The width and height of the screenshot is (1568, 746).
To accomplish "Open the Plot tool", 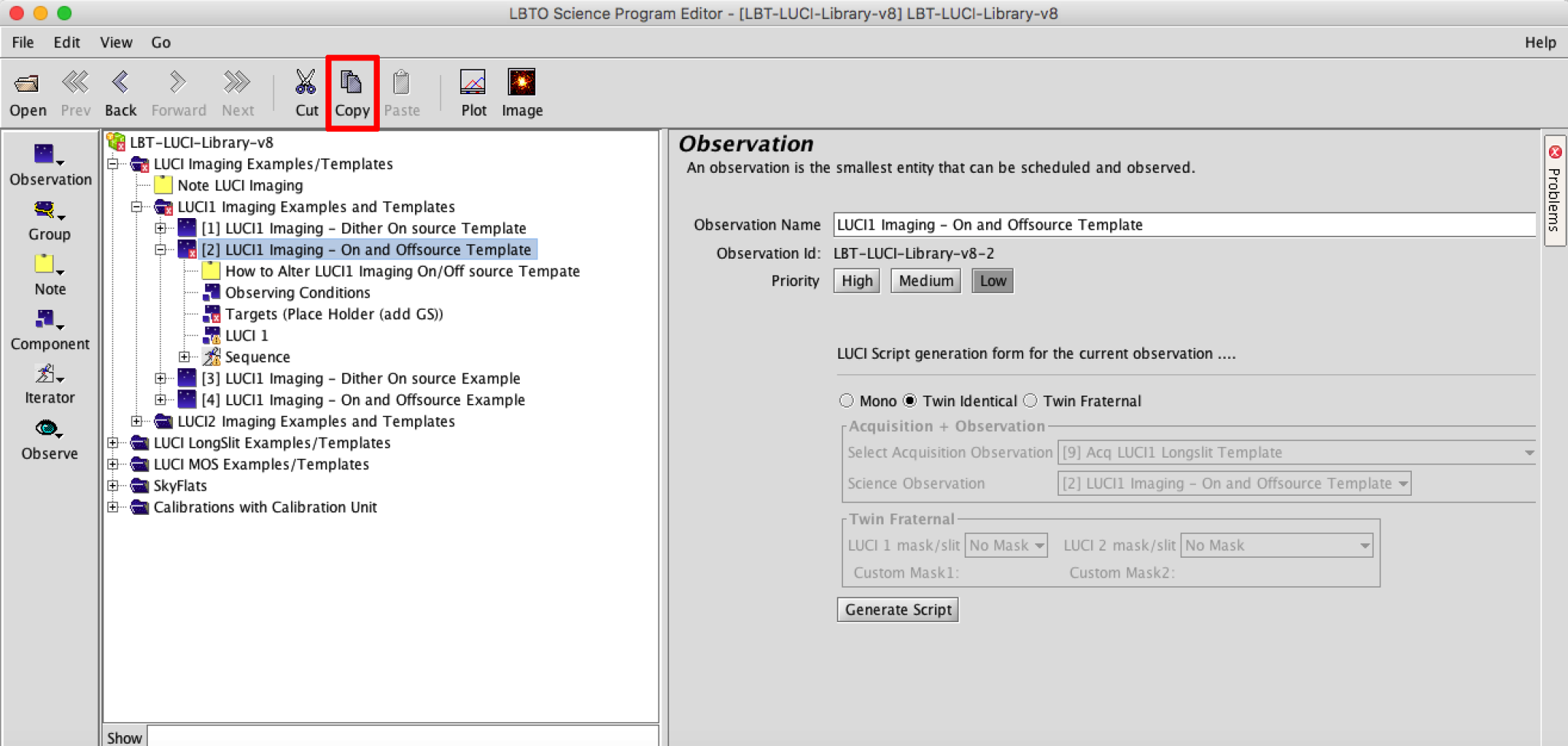I will coord(472,82).
